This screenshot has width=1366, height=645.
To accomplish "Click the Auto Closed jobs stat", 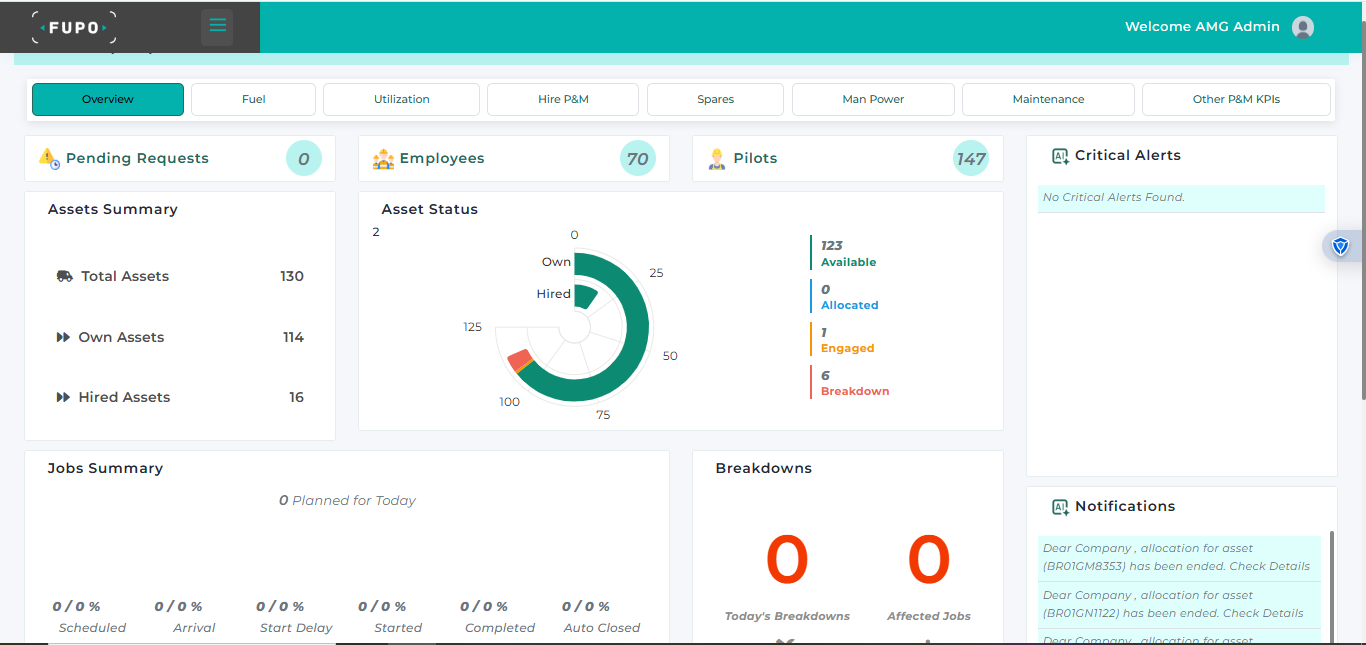I will pos(601,617).
